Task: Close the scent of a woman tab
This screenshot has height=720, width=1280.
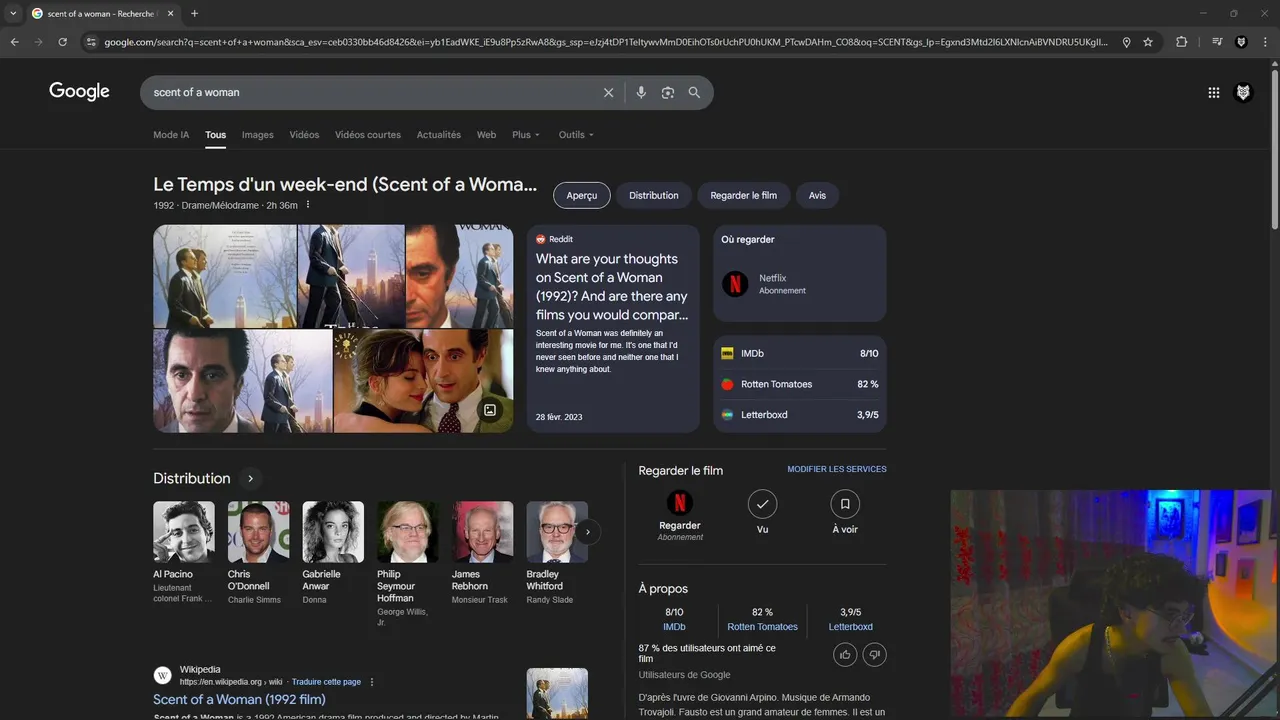Action: tap(170, 14)
